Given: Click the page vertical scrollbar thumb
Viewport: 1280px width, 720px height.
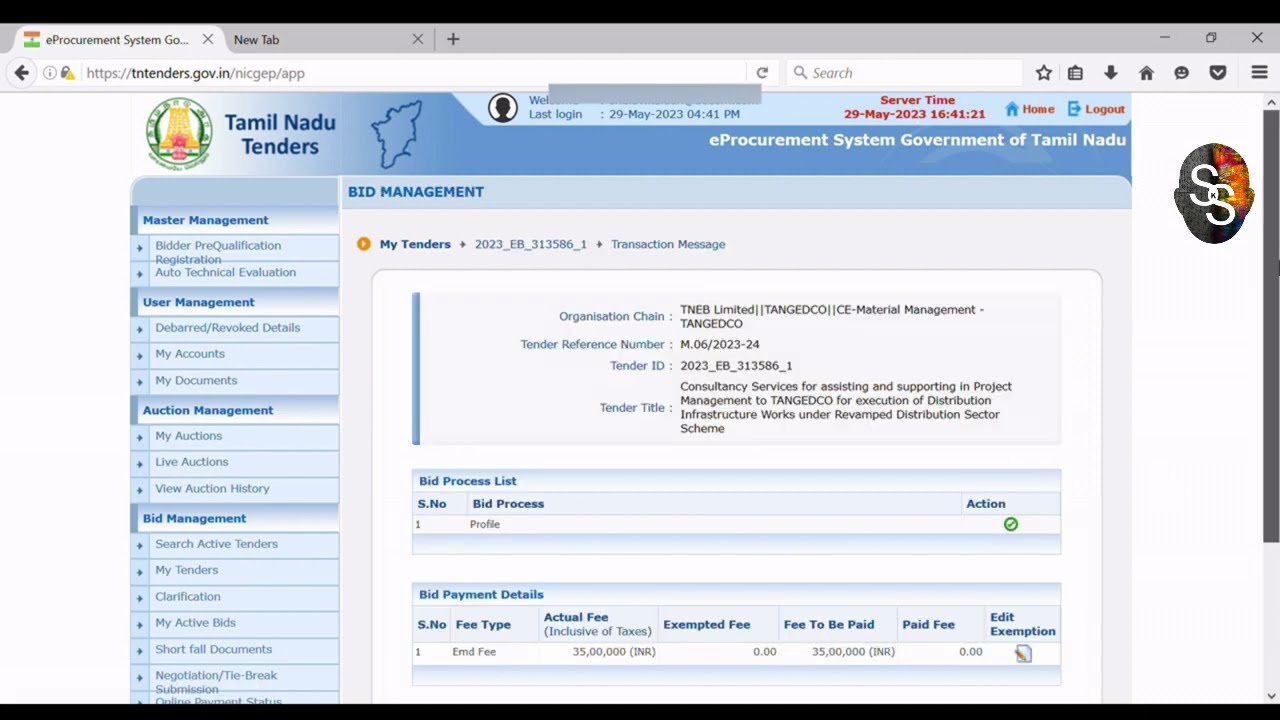Looking at the screenshot, I should point(1271,327).
